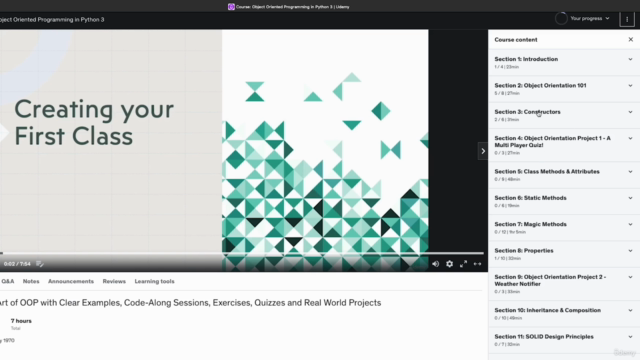Image resolution: width=640 pixels, height=360 pixels.
Task: Expand Section 1: Introduction
Action: tap(564, 62)
